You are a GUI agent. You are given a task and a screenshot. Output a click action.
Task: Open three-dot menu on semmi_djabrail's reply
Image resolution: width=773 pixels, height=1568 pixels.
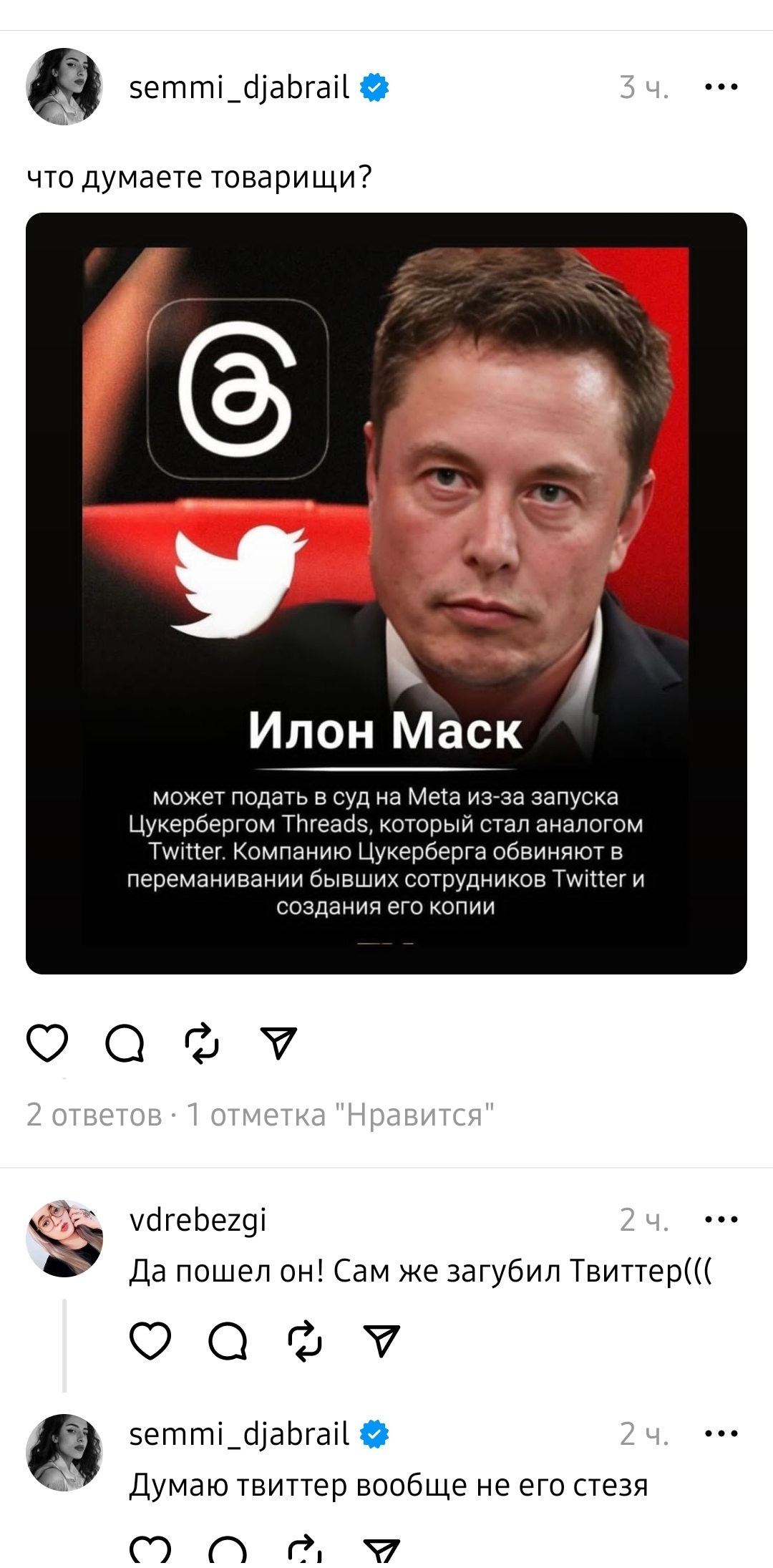click(x=721, y=1433)
